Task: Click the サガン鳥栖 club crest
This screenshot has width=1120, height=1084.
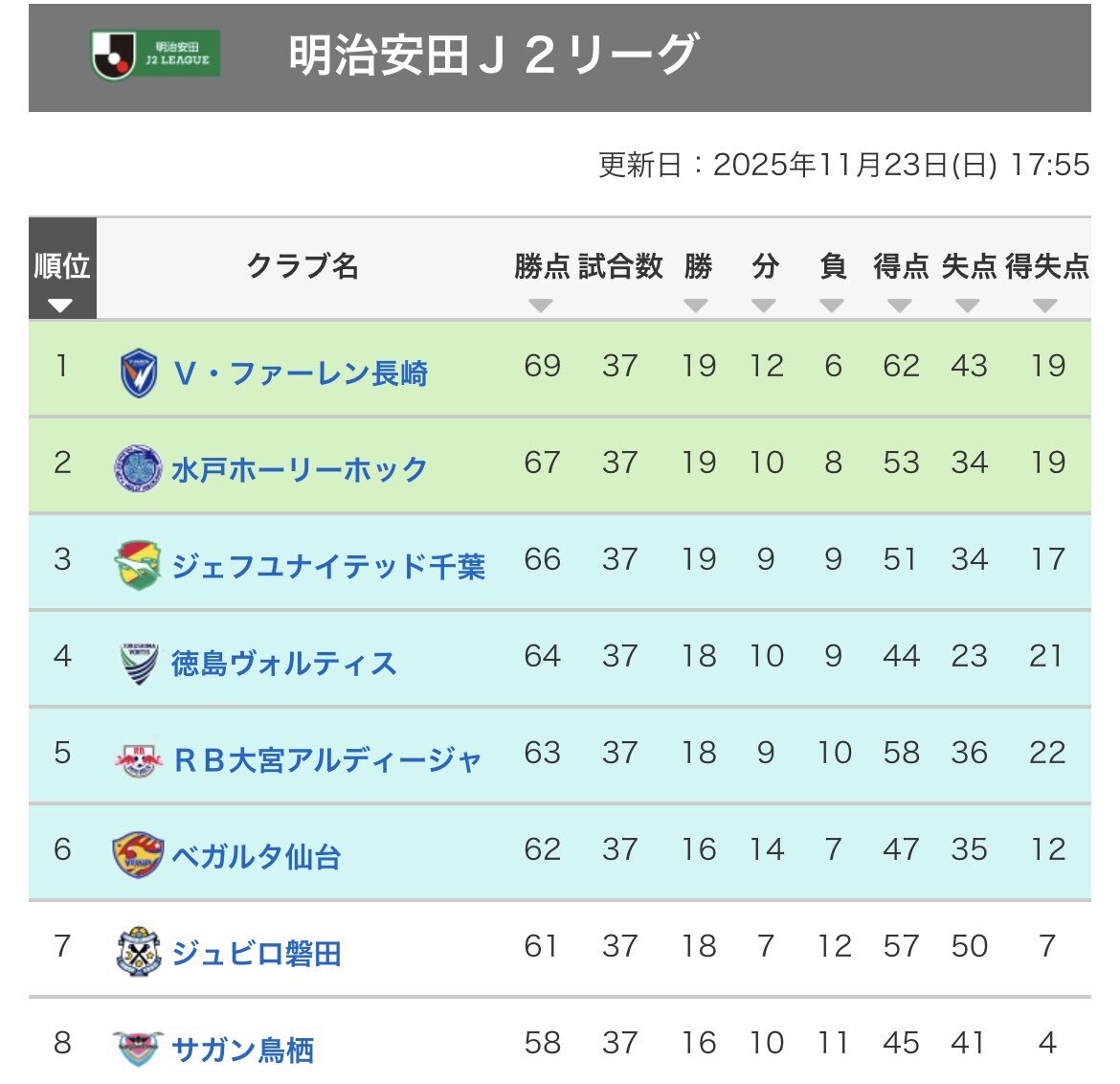Action: point(139,1050)
